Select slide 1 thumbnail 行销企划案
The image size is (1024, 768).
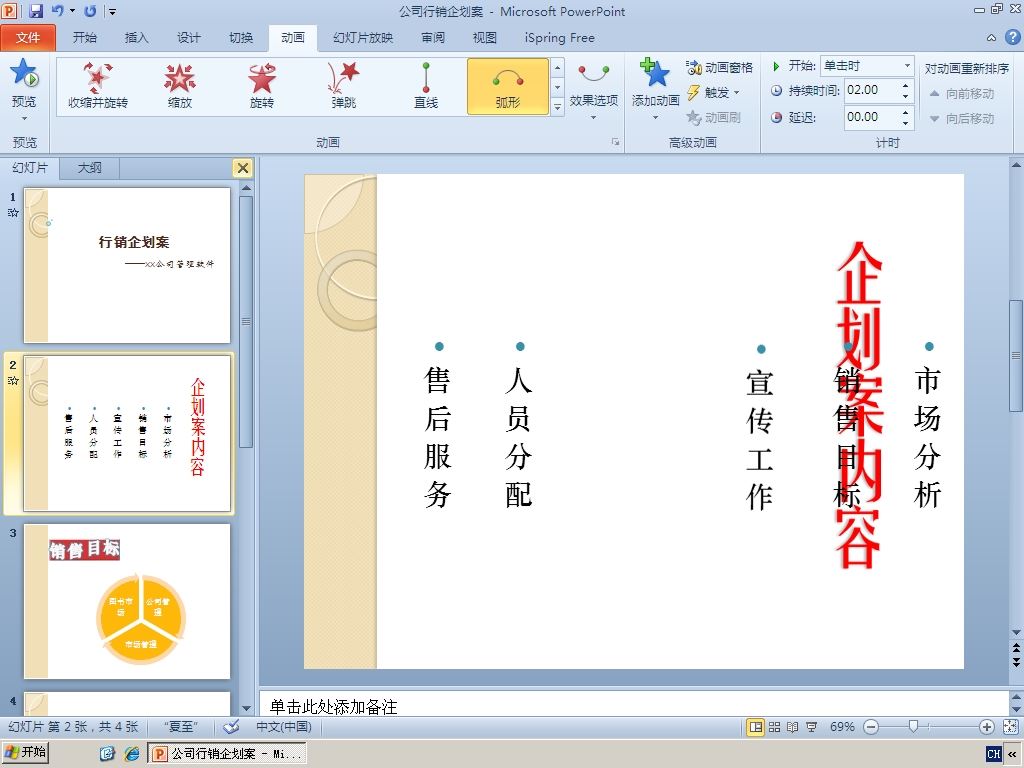click(127, 265)
